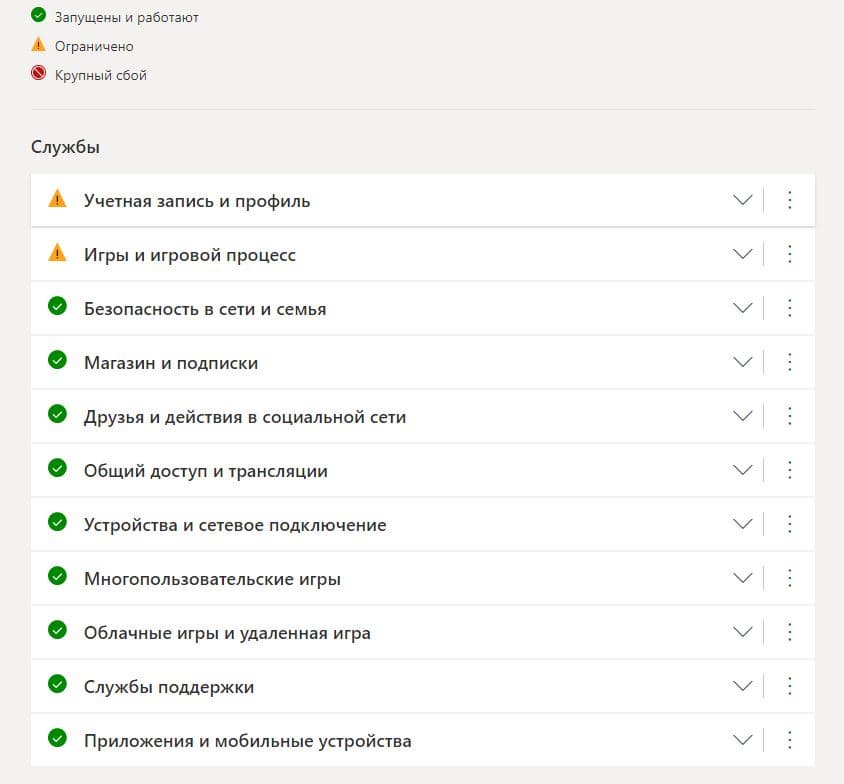This screenshot has width=844, height=784.
Task: Open three-dot menu for Общий доступ и трансляции
Action: coord(789,470)
